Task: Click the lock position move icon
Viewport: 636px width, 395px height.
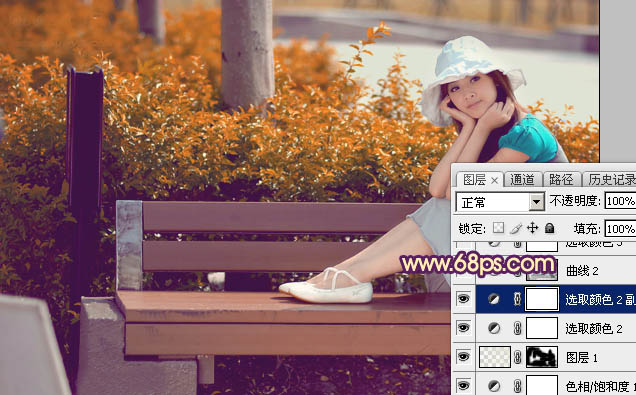Action: click(x=532, y=228)
